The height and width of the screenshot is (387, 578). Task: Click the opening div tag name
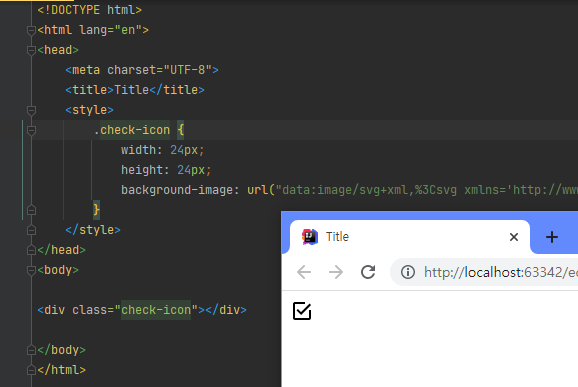click(55, 310)
